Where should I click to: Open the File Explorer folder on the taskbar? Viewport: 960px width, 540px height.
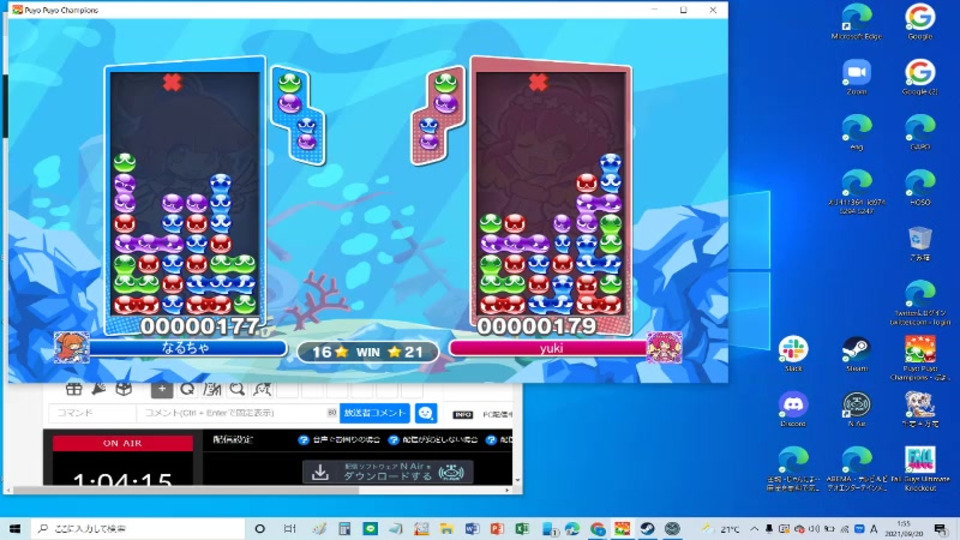(446, 528)
